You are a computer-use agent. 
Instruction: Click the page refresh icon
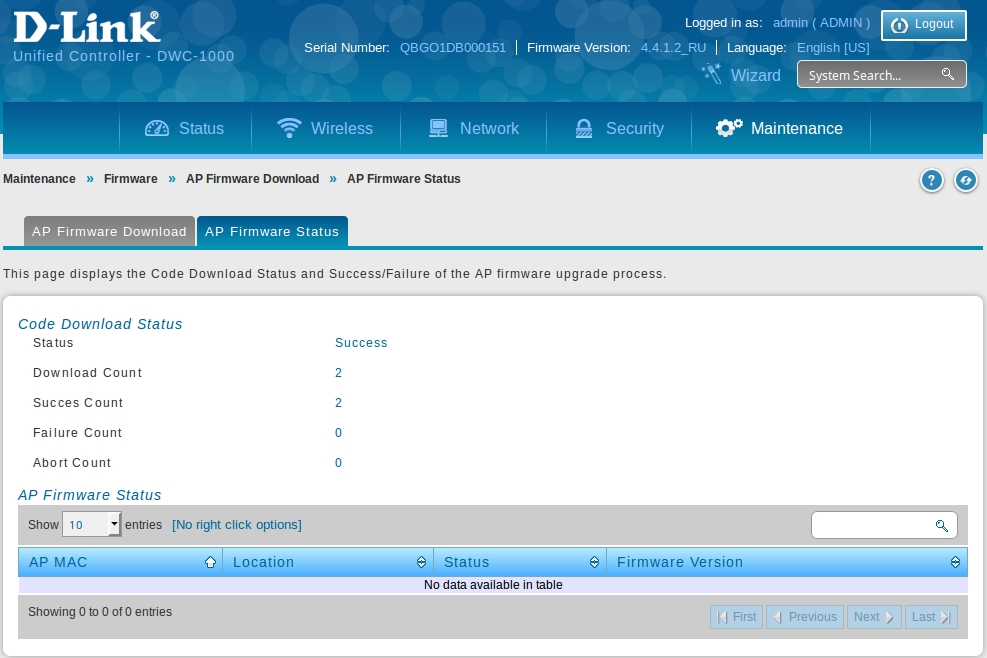(x=965, y=180)
